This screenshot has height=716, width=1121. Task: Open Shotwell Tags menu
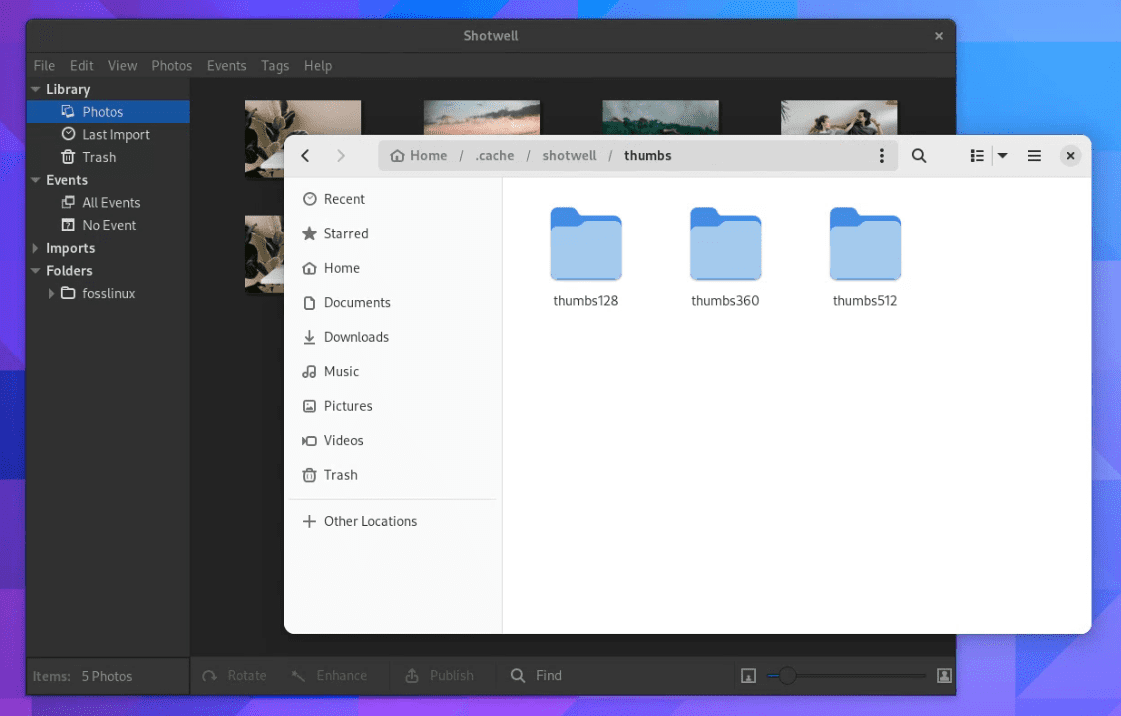tap(275, 66)
